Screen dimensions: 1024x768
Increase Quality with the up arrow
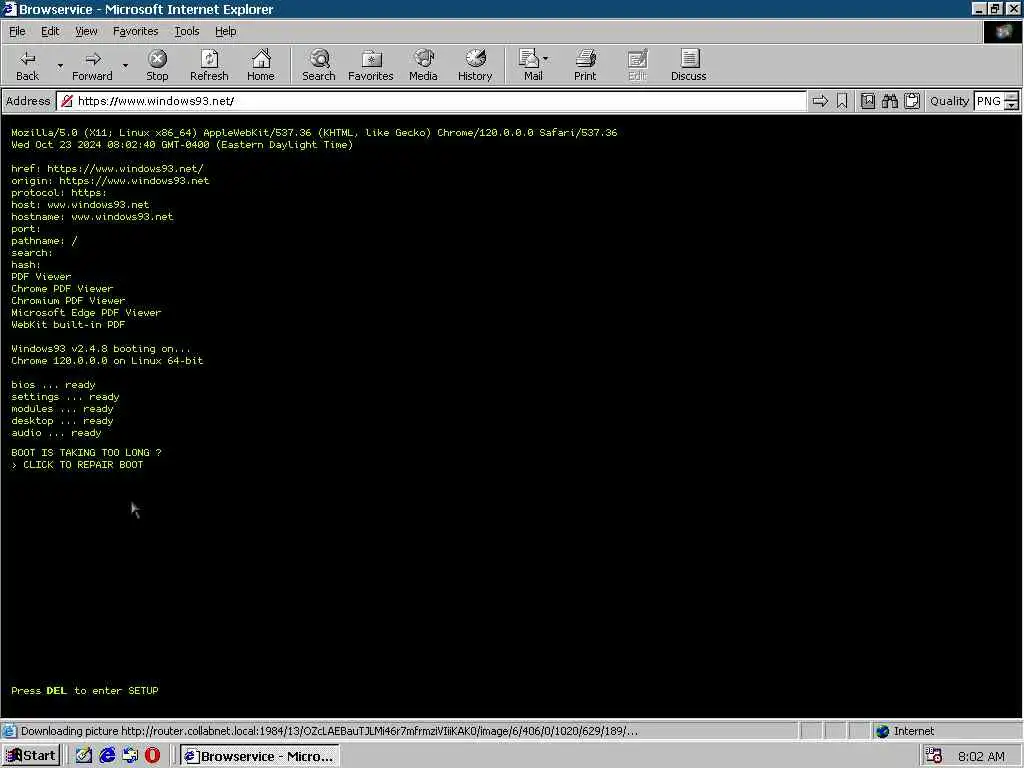(x=1012, y=97)
